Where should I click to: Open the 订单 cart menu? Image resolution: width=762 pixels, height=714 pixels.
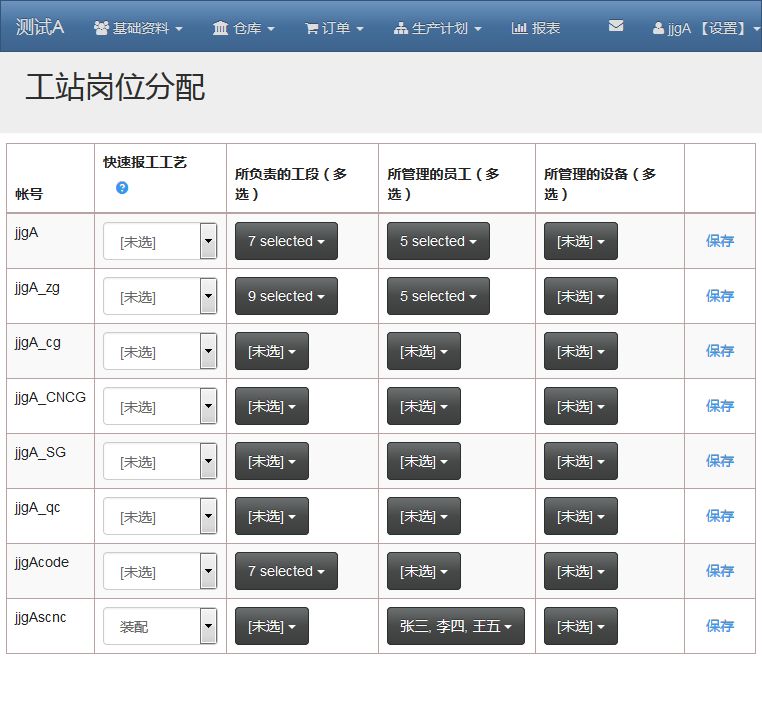pos(334,28)
